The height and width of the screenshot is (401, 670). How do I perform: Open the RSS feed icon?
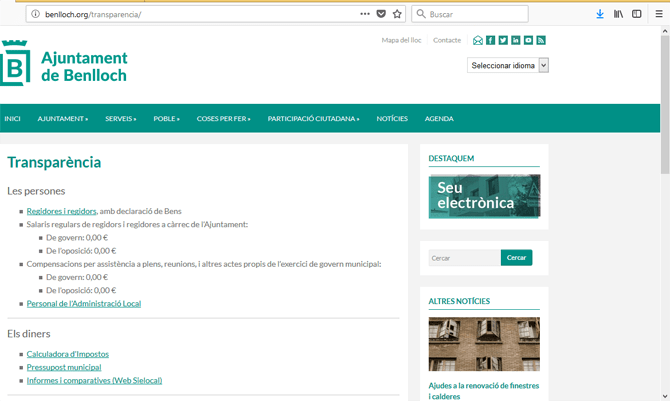pyautogui.click(x=541, y=40)
